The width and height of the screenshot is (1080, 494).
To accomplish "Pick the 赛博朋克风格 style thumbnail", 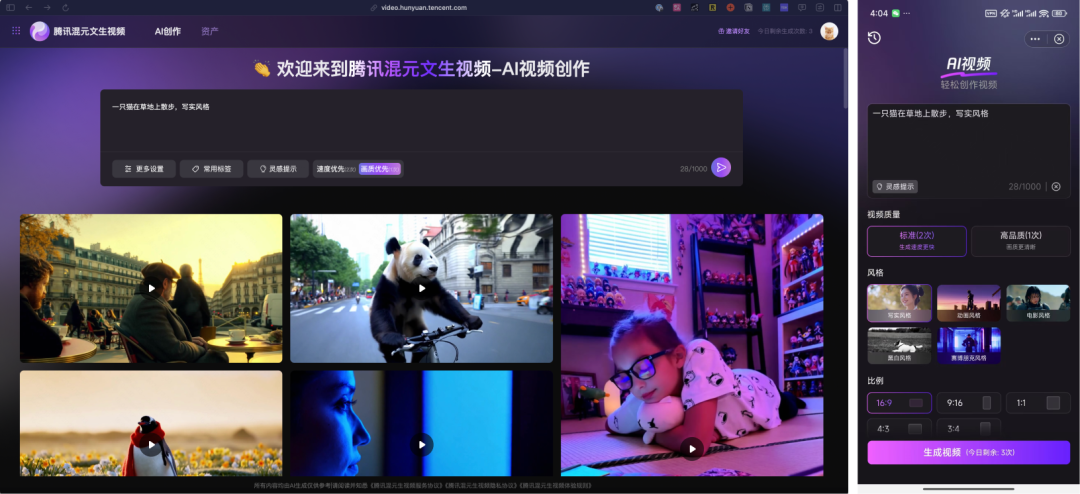I will 967,345.
